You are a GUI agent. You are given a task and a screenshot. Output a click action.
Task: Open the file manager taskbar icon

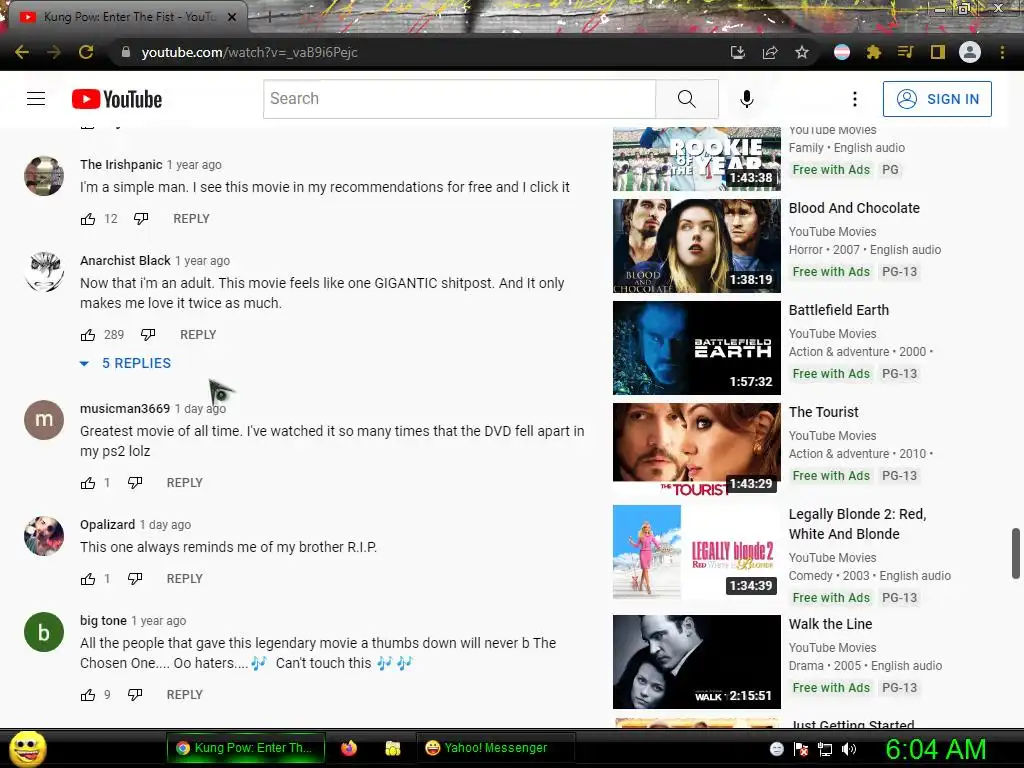pos(392,748)
